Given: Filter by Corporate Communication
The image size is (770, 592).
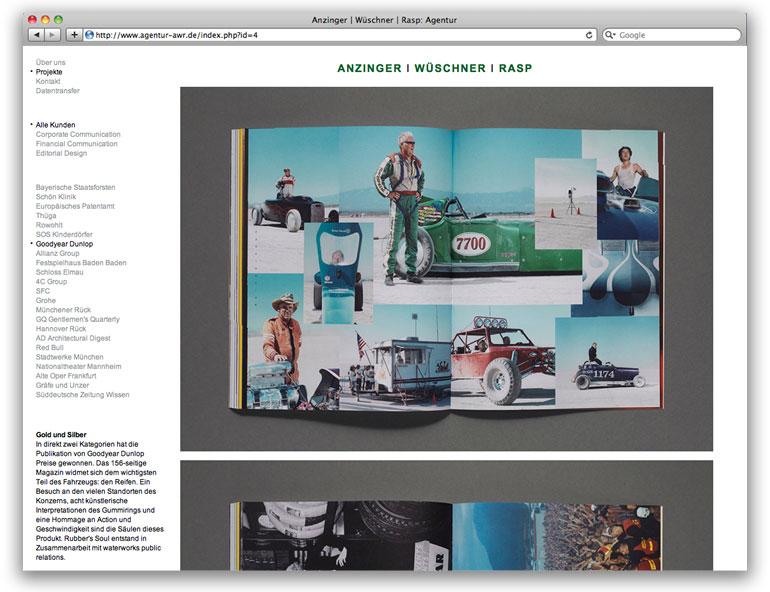Looking at the screenshot, I should point(78,134).
